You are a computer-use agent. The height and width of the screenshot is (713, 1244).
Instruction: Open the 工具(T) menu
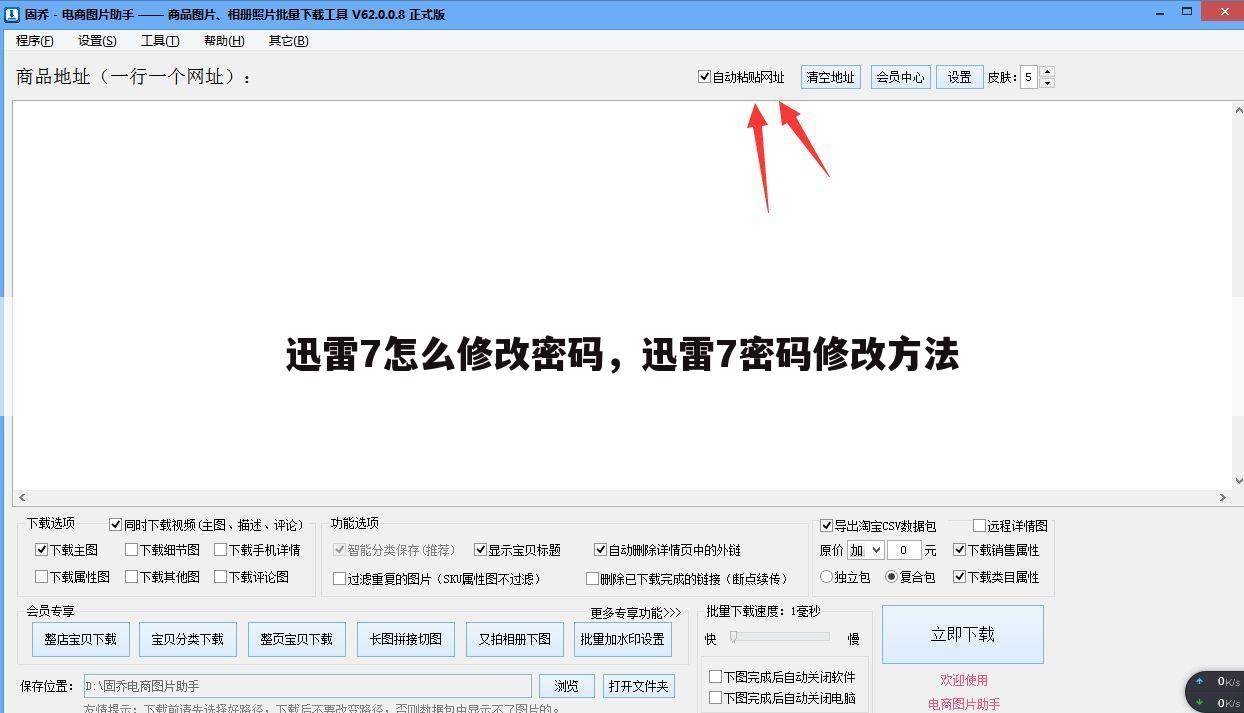[x=160, y=41]
